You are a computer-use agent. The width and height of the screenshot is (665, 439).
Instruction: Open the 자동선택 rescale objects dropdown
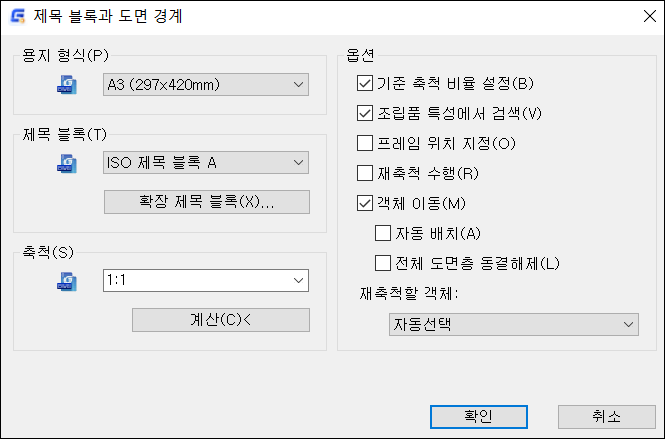(514, 324)
